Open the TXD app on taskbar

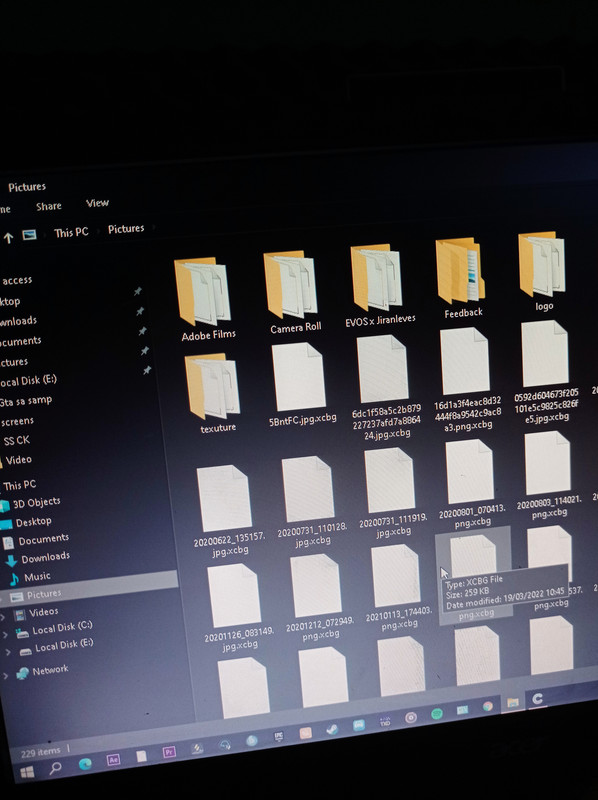(385, 721)
